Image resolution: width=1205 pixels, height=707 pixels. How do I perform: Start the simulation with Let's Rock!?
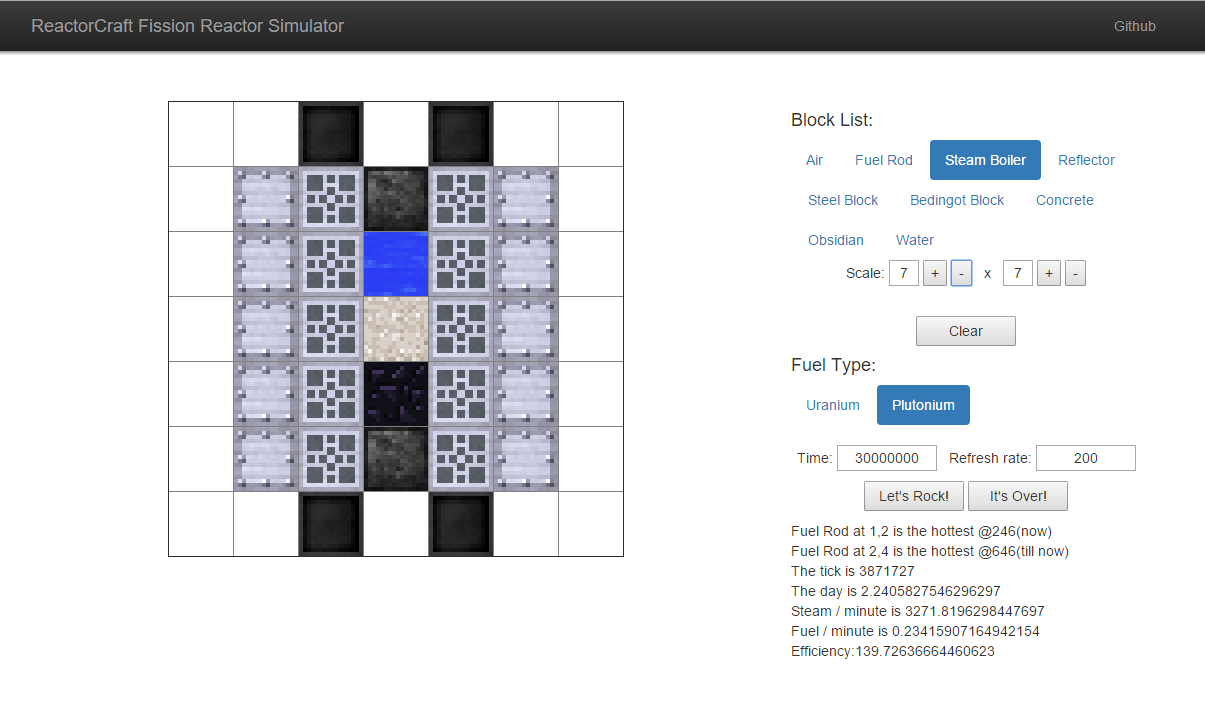[x=914, y=496]
